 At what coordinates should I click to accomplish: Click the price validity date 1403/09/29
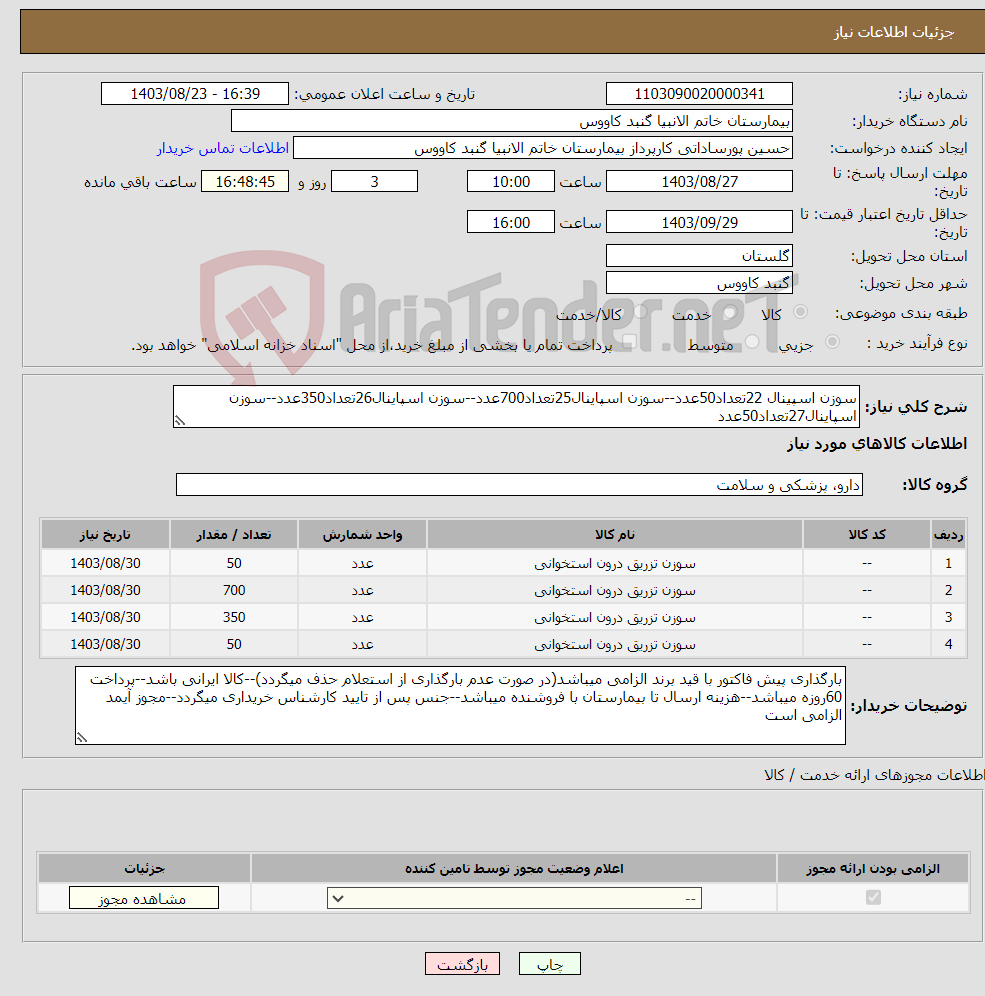tap(699, 222)
